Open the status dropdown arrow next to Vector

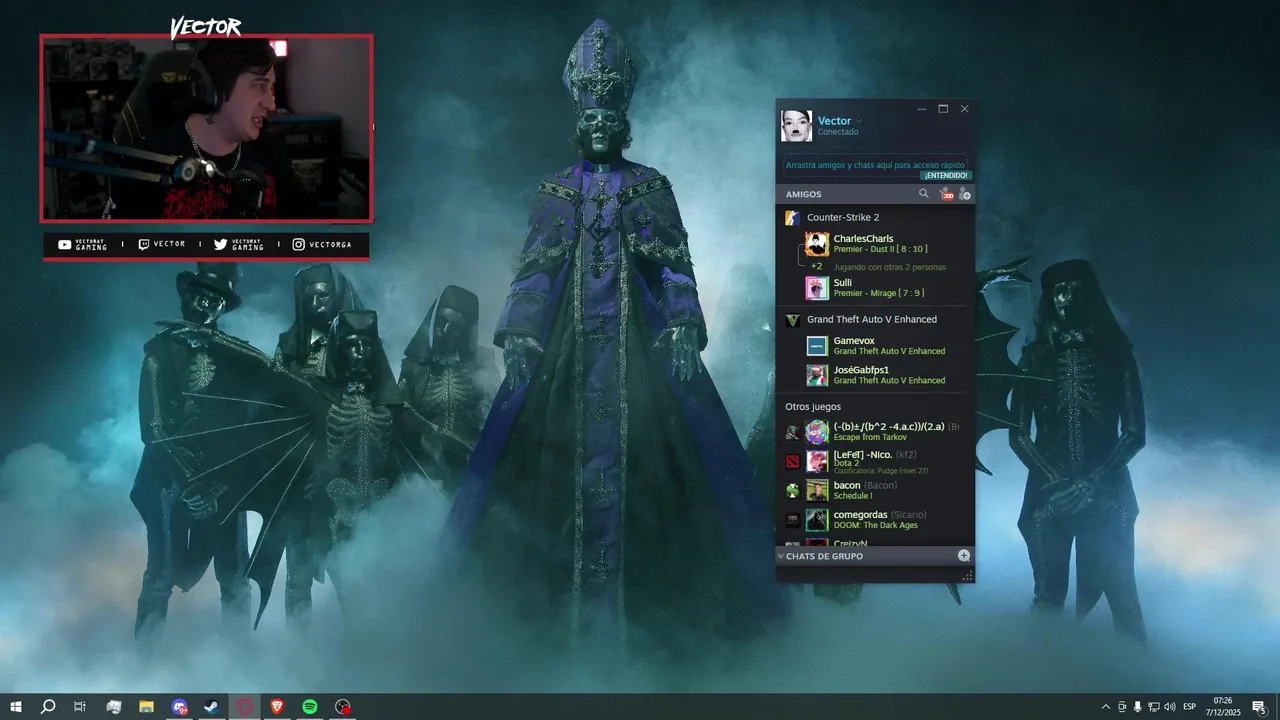(x=859, y=122)
